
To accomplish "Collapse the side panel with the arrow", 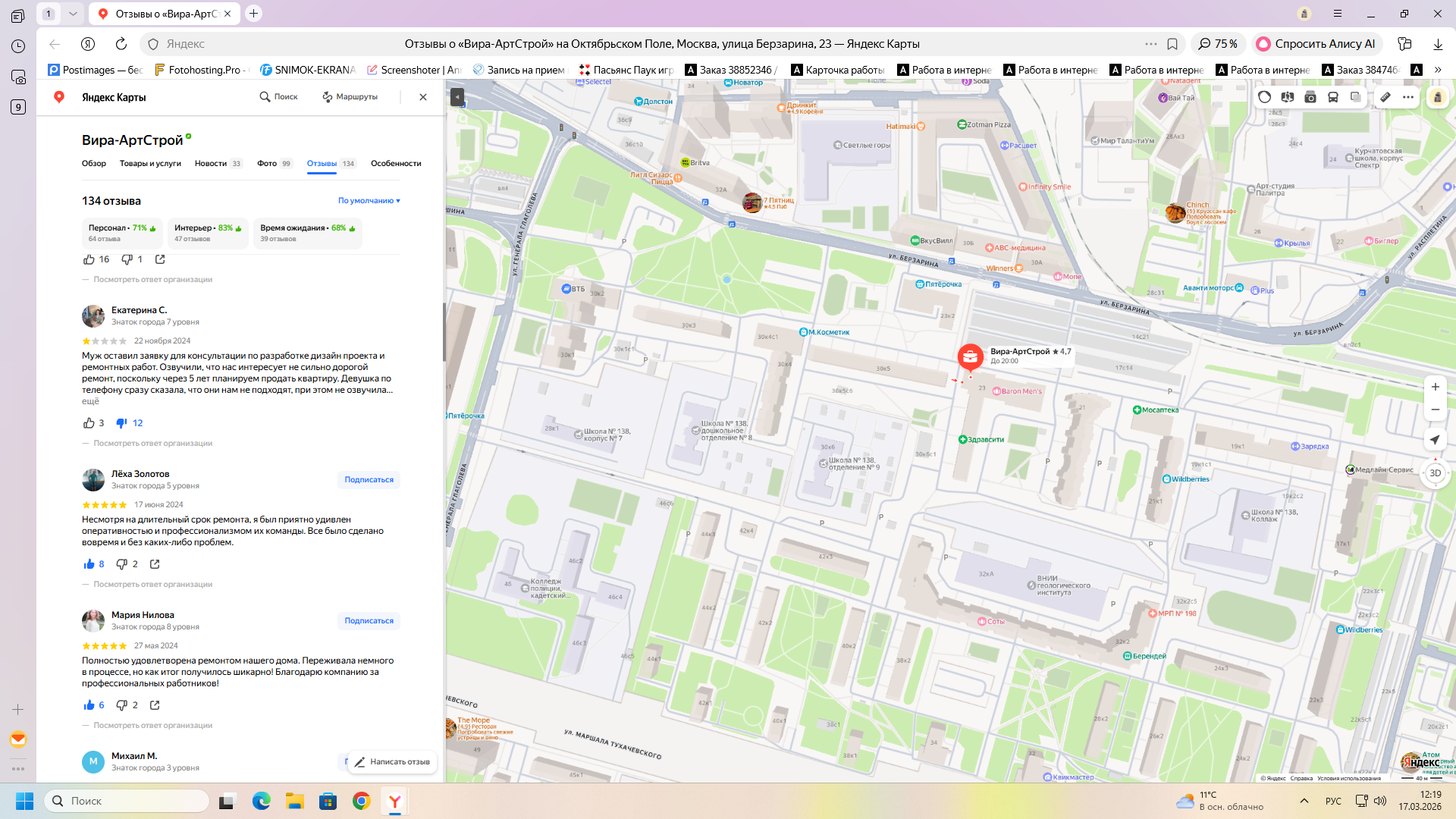I will [x=457, y=97].
